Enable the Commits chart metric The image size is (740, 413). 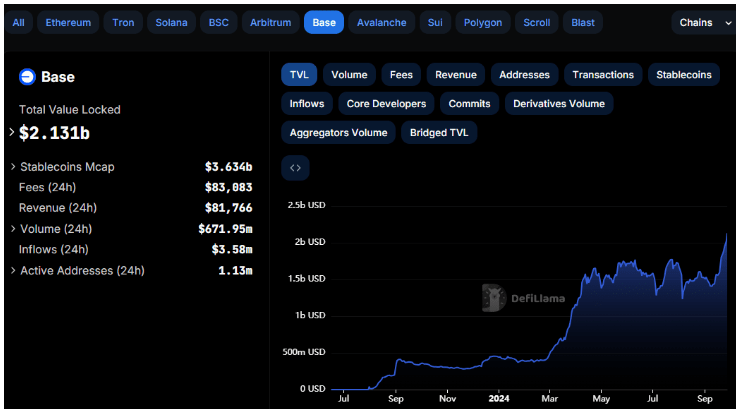coord(470,104)
